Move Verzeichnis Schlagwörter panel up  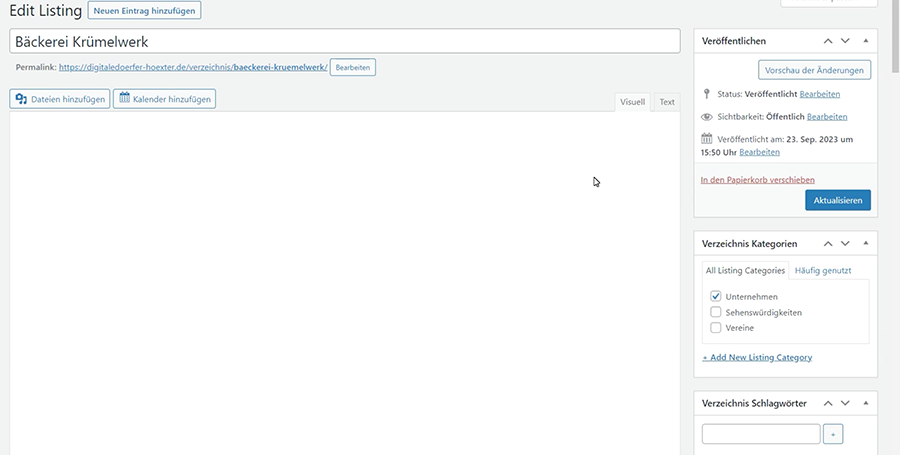pos(828,403)
